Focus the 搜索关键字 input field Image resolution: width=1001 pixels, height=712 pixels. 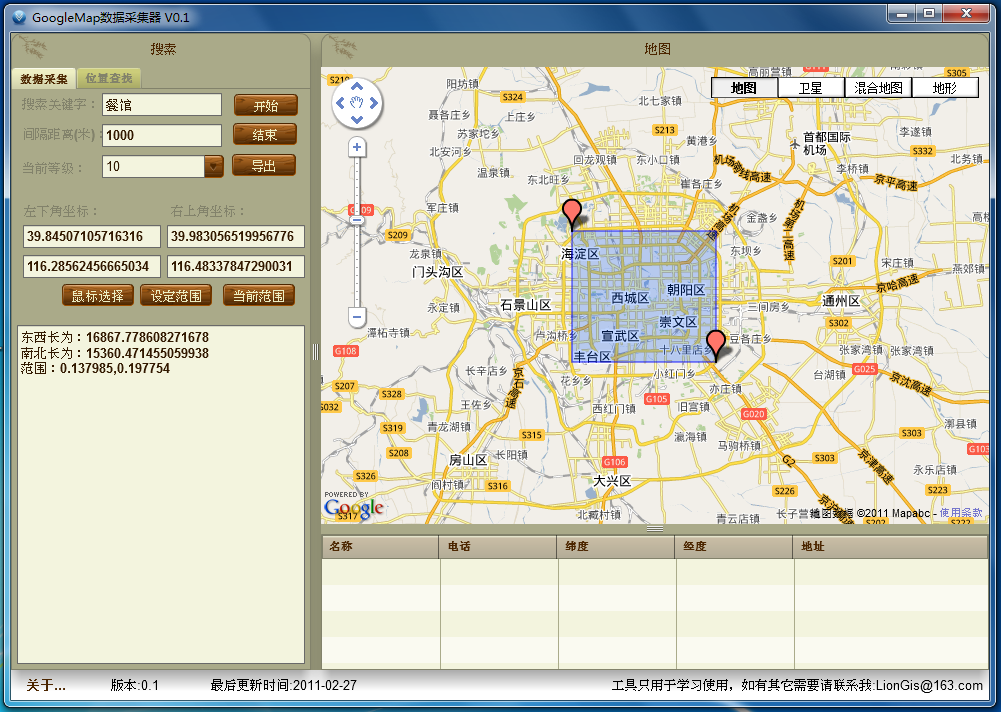[162, 105]
